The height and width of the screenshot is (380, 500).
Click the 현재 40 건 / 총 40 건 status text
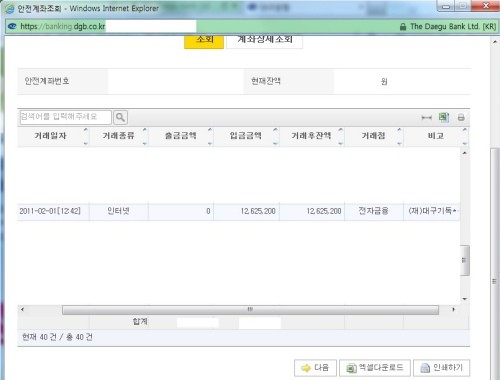click(x=57, y=337)
